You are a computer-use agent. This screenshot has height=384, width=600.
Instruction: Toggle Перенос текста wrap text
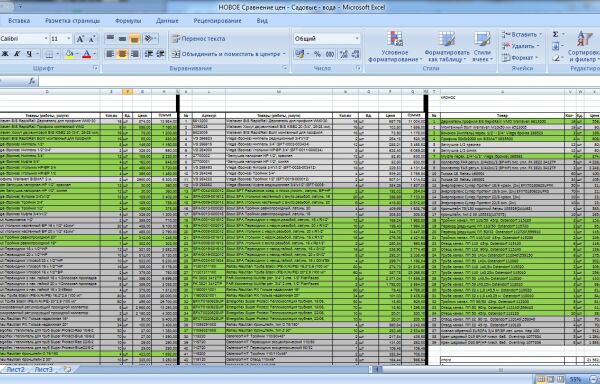pyautogui.click(x=198, y=39)
